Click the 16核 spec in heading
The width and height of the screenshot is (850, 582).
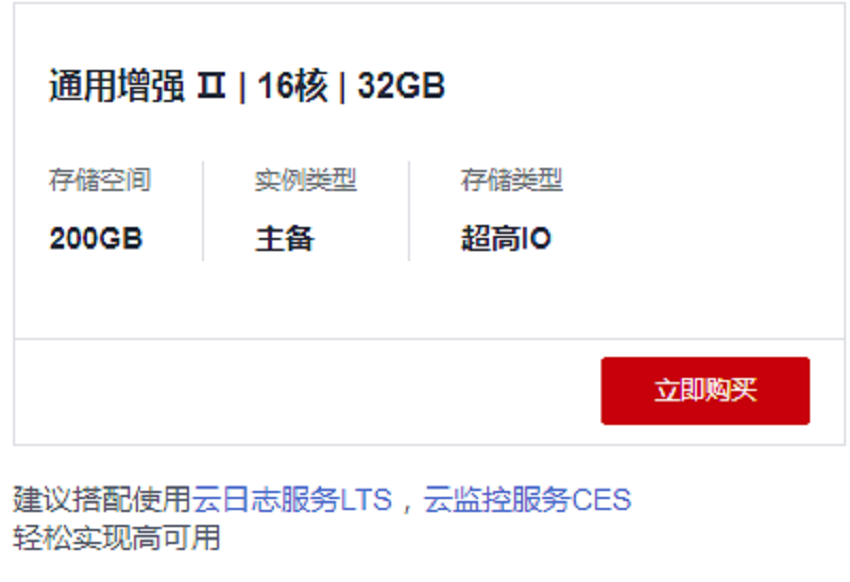(x=293, y=86)
